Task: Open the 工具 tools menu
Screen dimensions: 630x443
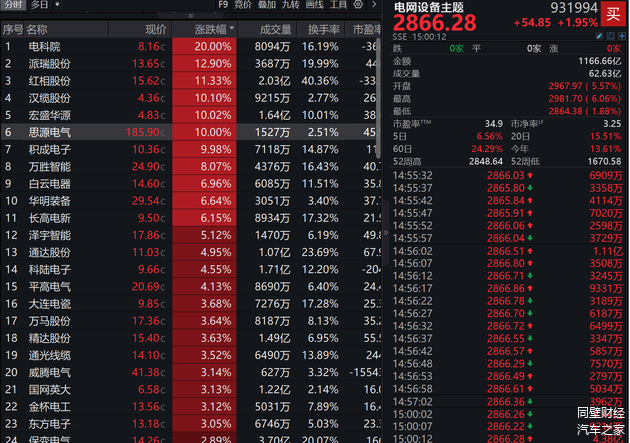Action: click(x=338, y=5)
